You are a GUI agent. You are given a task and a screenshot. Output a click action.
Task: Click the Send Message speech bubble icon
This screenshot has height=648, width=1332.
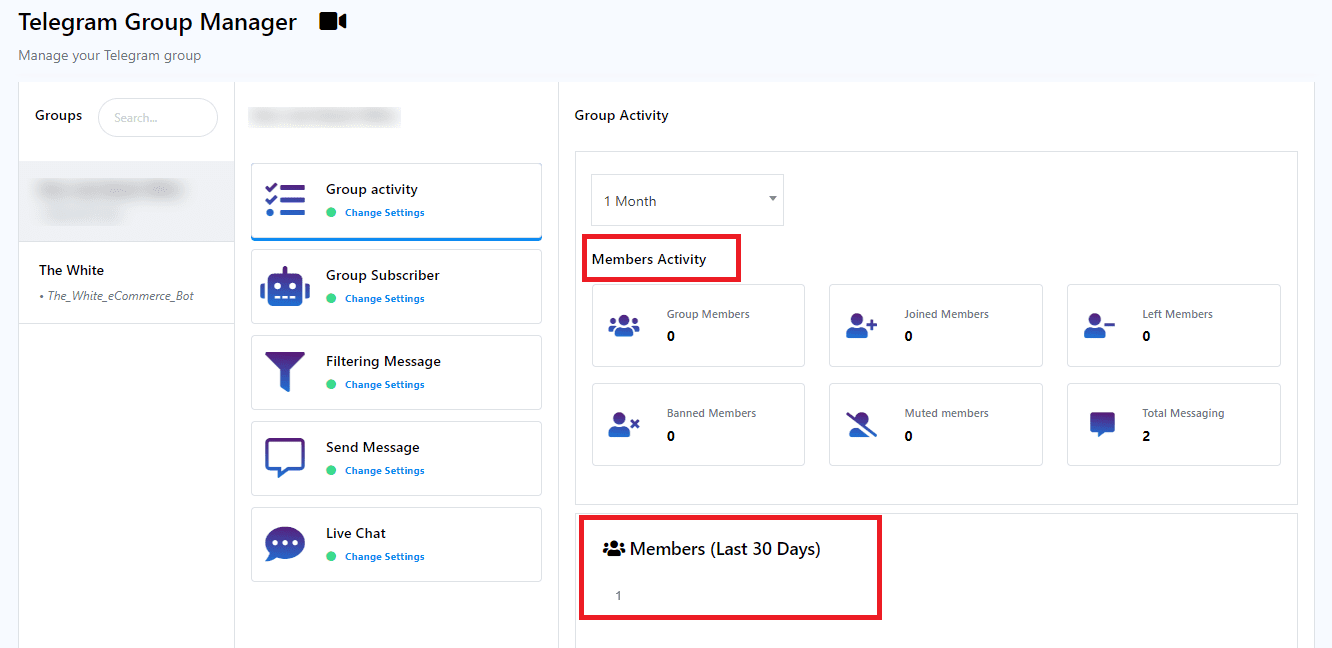coord(285,458)
